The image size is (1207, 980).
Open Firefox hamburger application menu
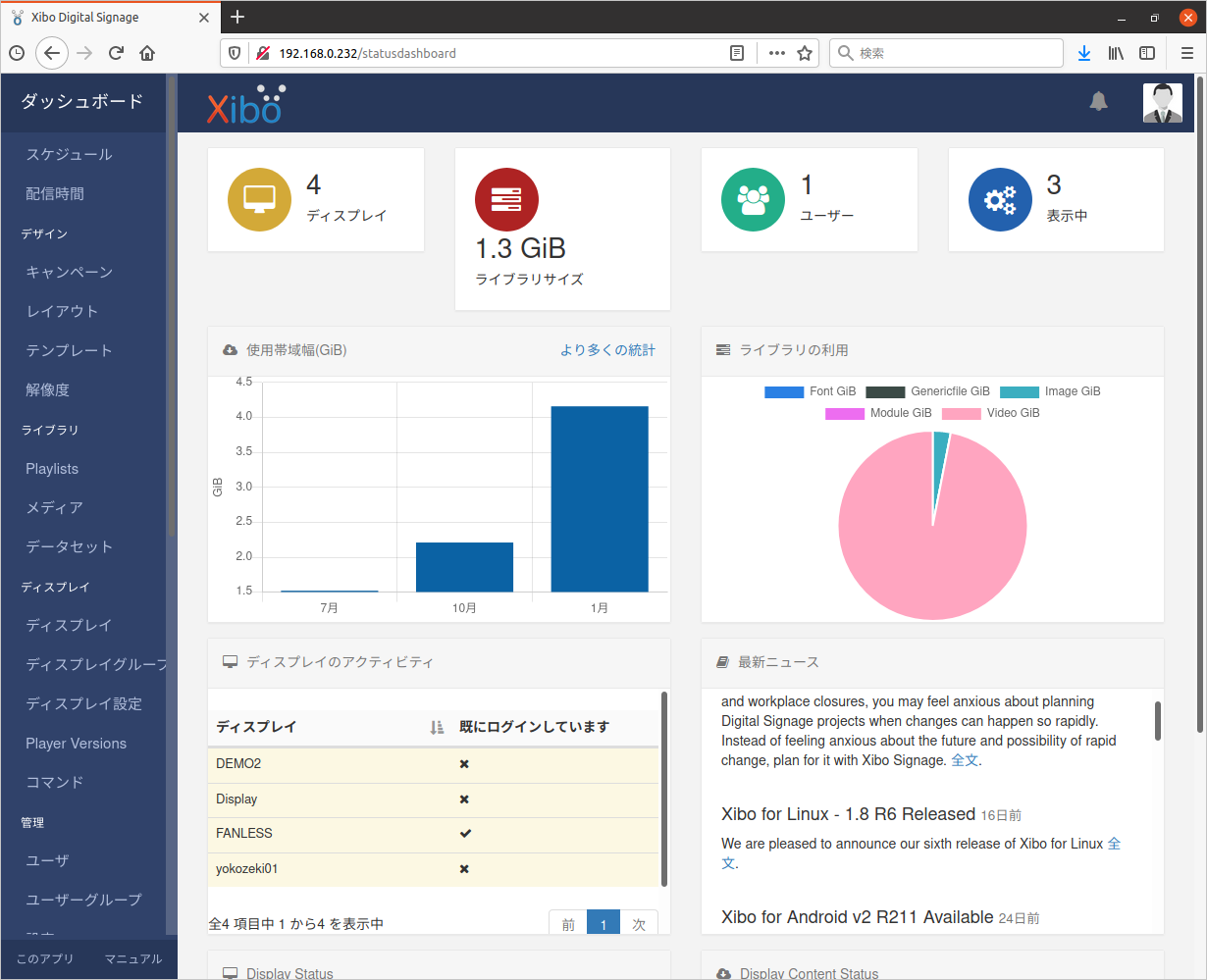pos(1186,53)
